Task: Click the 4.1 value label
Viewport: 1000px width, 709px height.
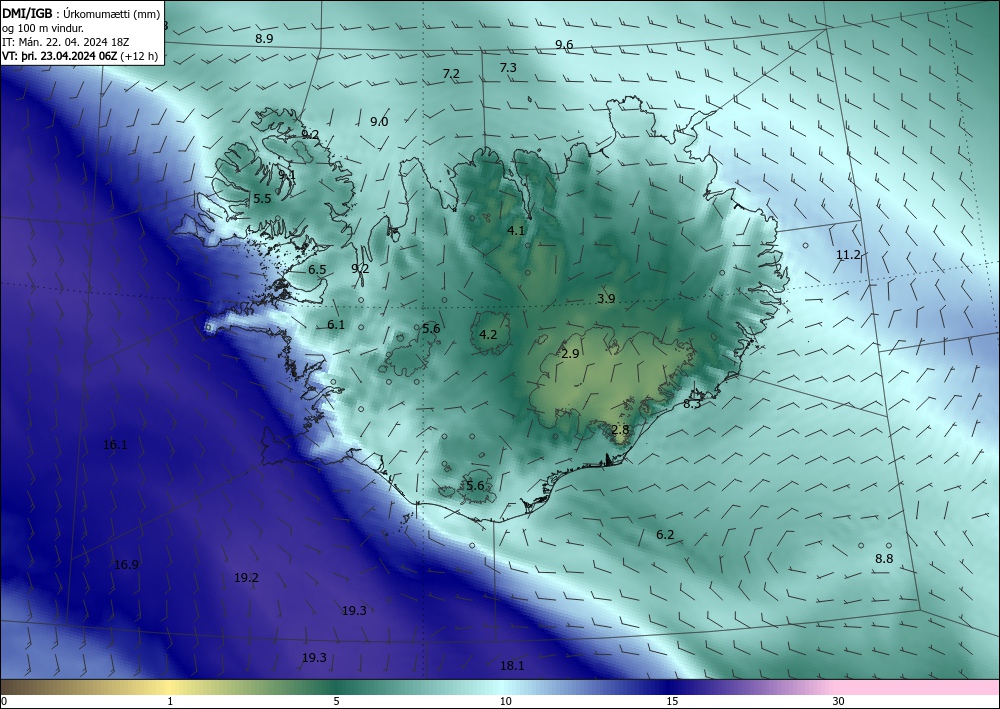Action: pos(515,231)
